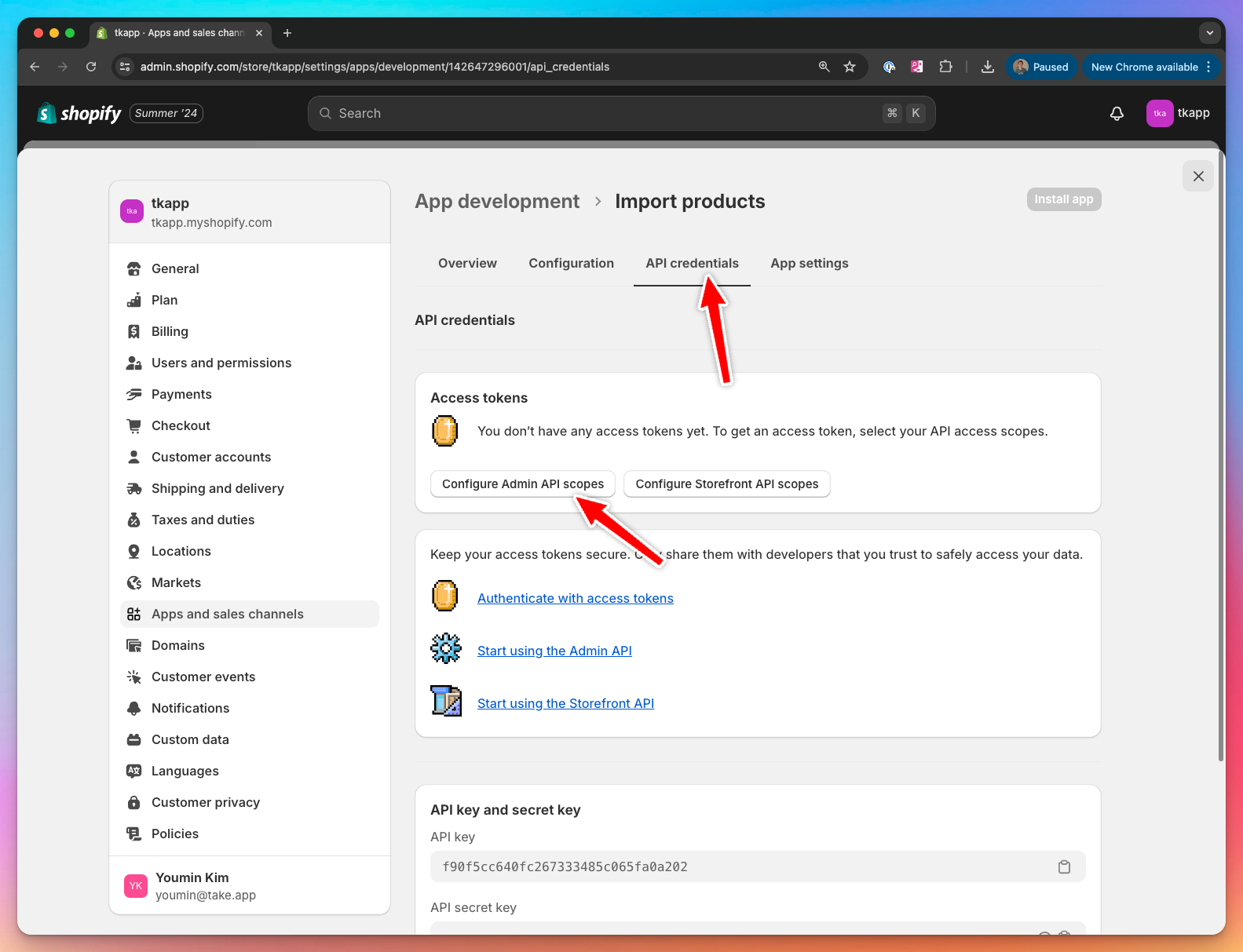Open Checkout settings
This screenshot has width=1243, height=952.
pos(250,425)
